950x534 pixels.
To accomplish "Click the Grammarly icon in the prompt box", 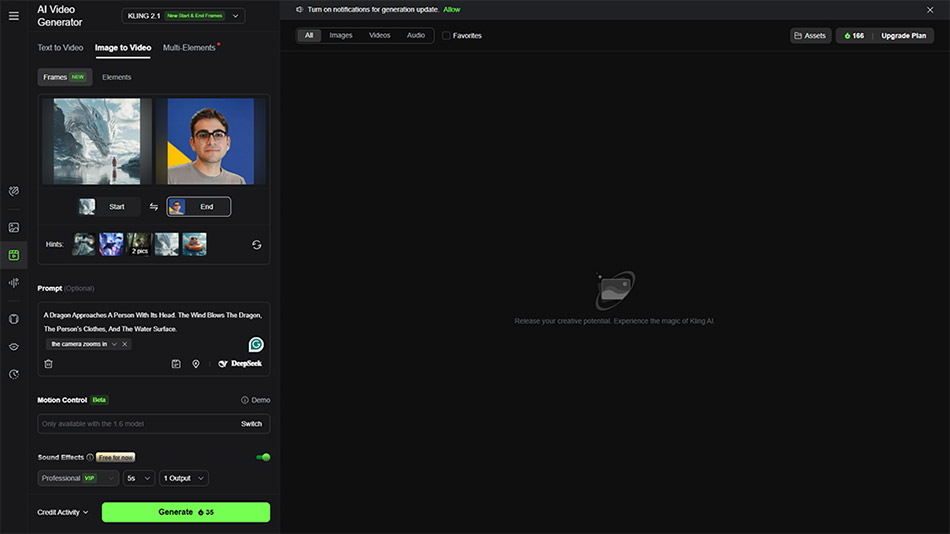I will coord(256,344).
